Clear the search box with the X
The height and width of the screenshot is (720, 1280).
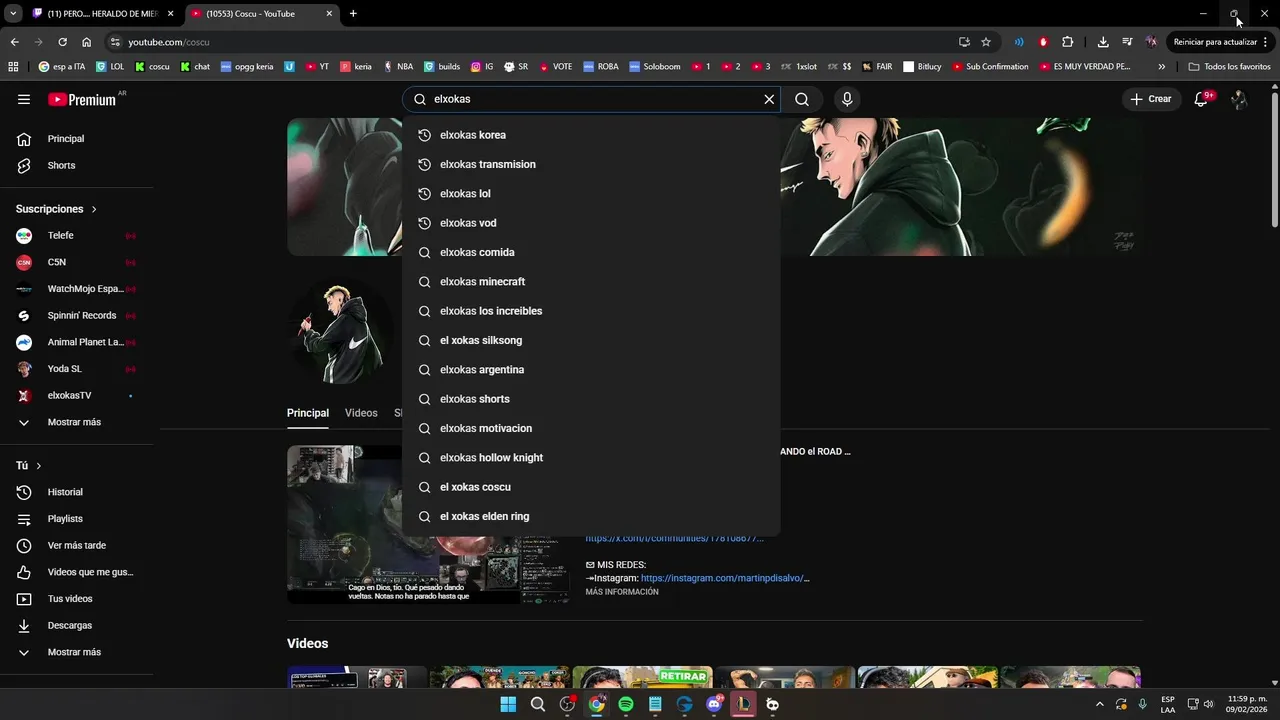tap(769, 99)
